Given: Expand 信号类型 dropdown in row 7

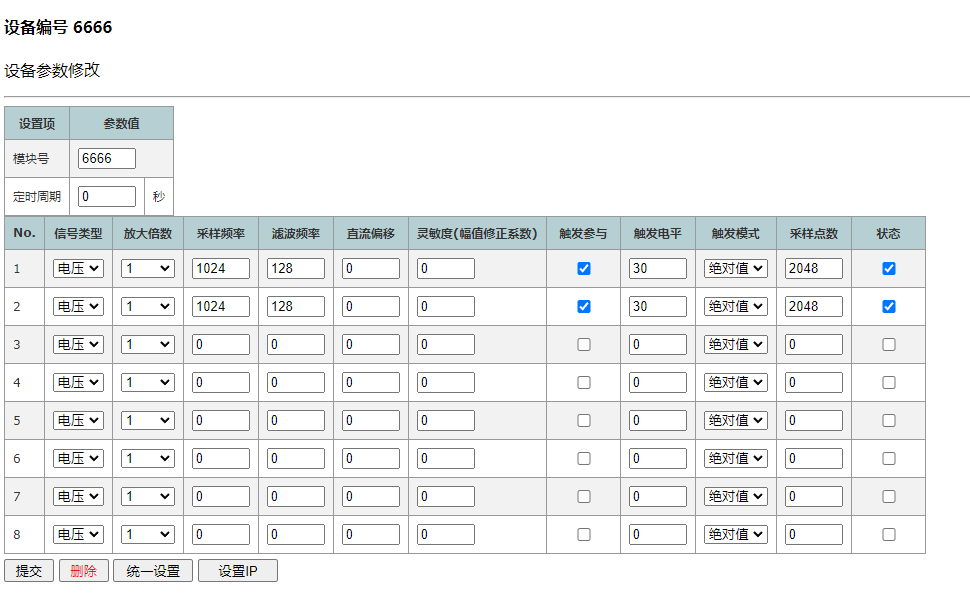Looking at the screenshot, I should (79, 497).
